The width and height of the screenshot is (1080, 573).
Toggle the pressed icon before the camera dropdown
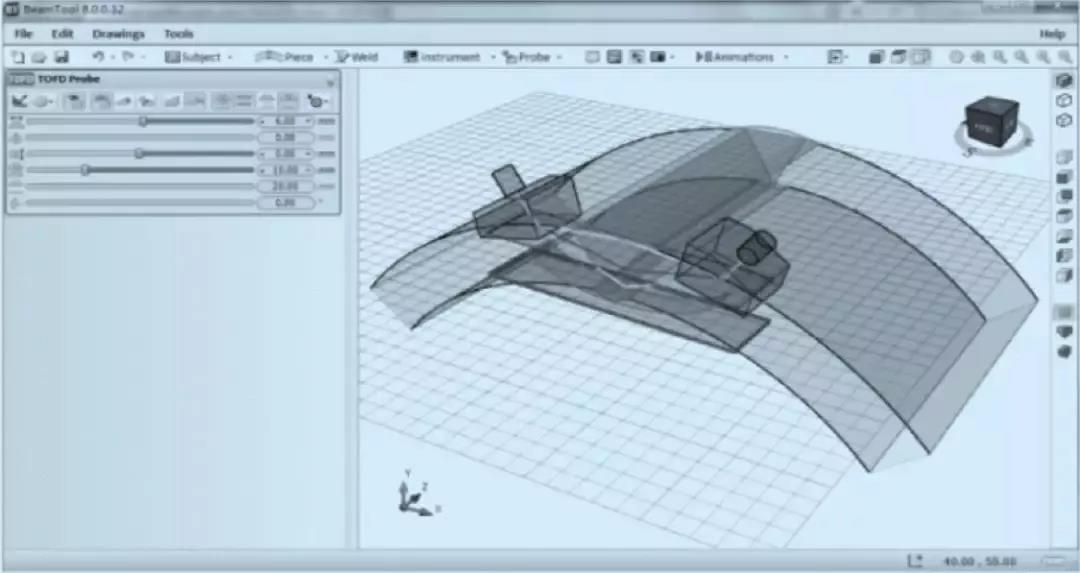pyautogui.click(x=636, y=57)
